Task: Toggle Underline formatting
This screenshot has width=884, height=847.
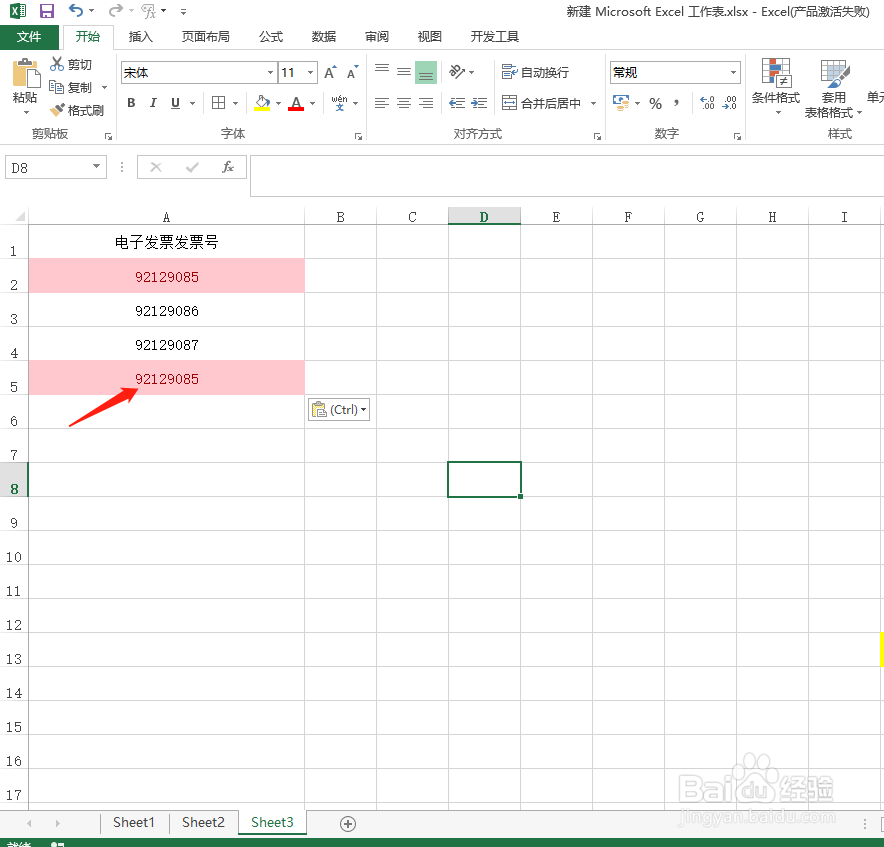Action: (175, 103)
